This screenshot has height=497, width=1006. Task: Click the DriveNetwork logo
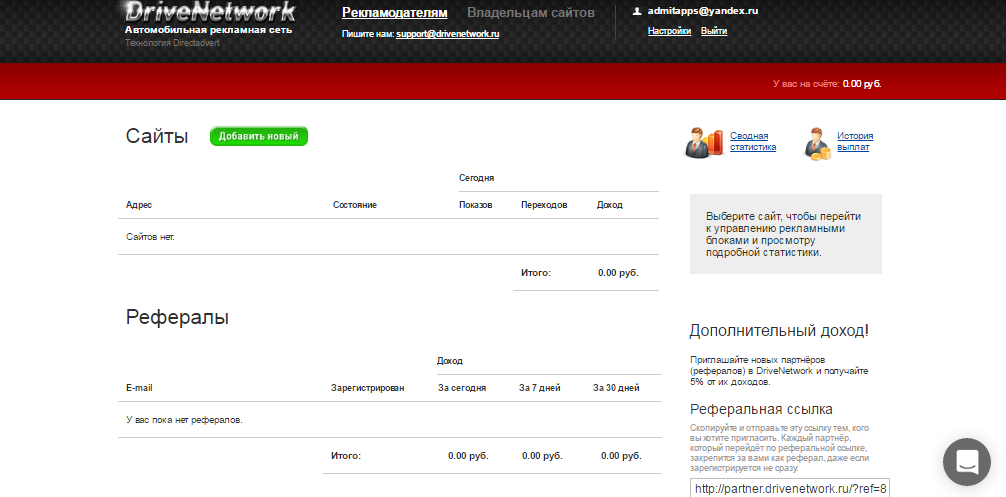(x=210, y=12)
